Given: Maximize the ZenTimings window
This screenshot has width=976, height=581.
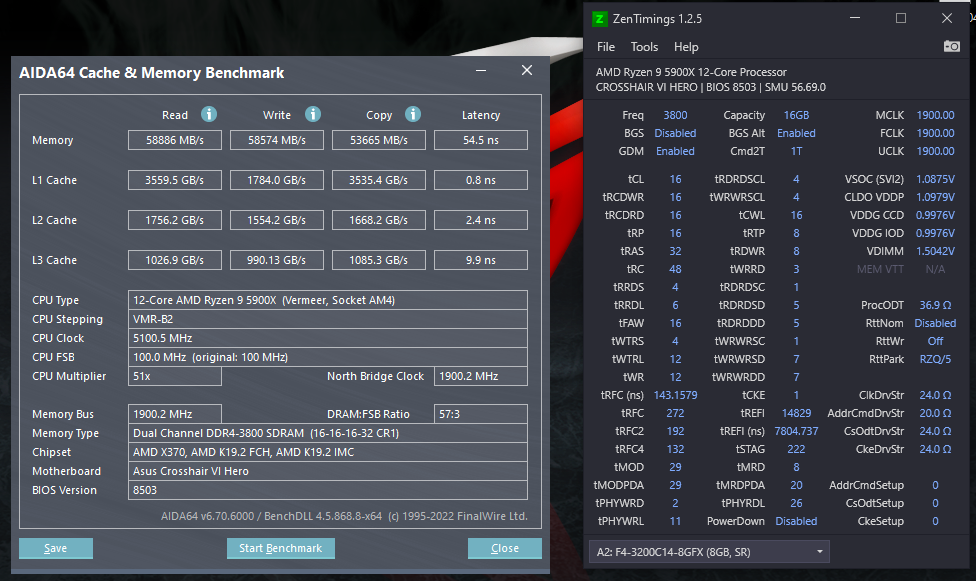Looking at the screenshot, I should tap(901, 18).
